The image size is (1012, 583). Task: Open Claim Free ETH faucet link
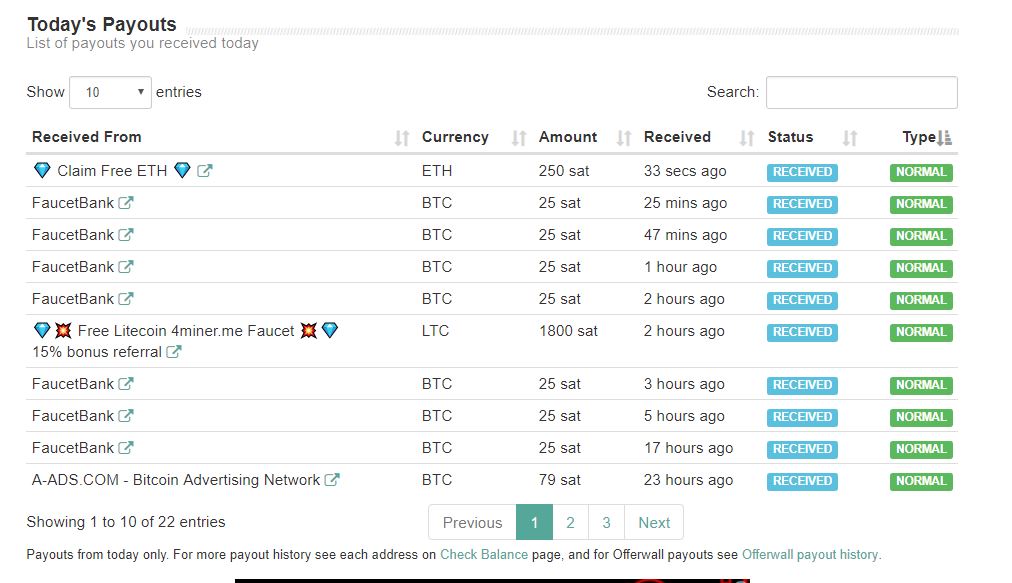pyautogui.click(x=112, y=170)
